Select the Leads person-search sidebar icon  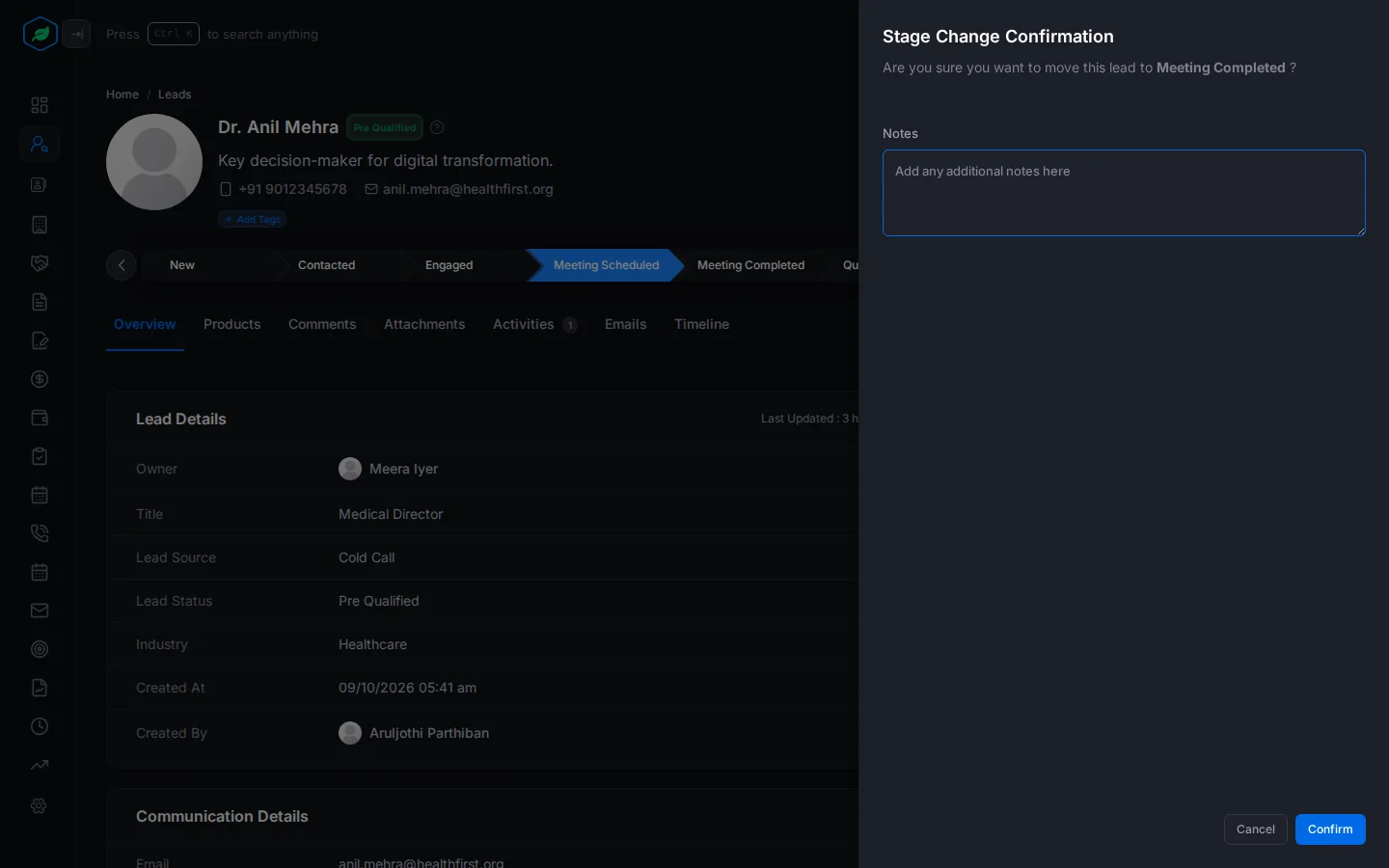coord(40,144)
